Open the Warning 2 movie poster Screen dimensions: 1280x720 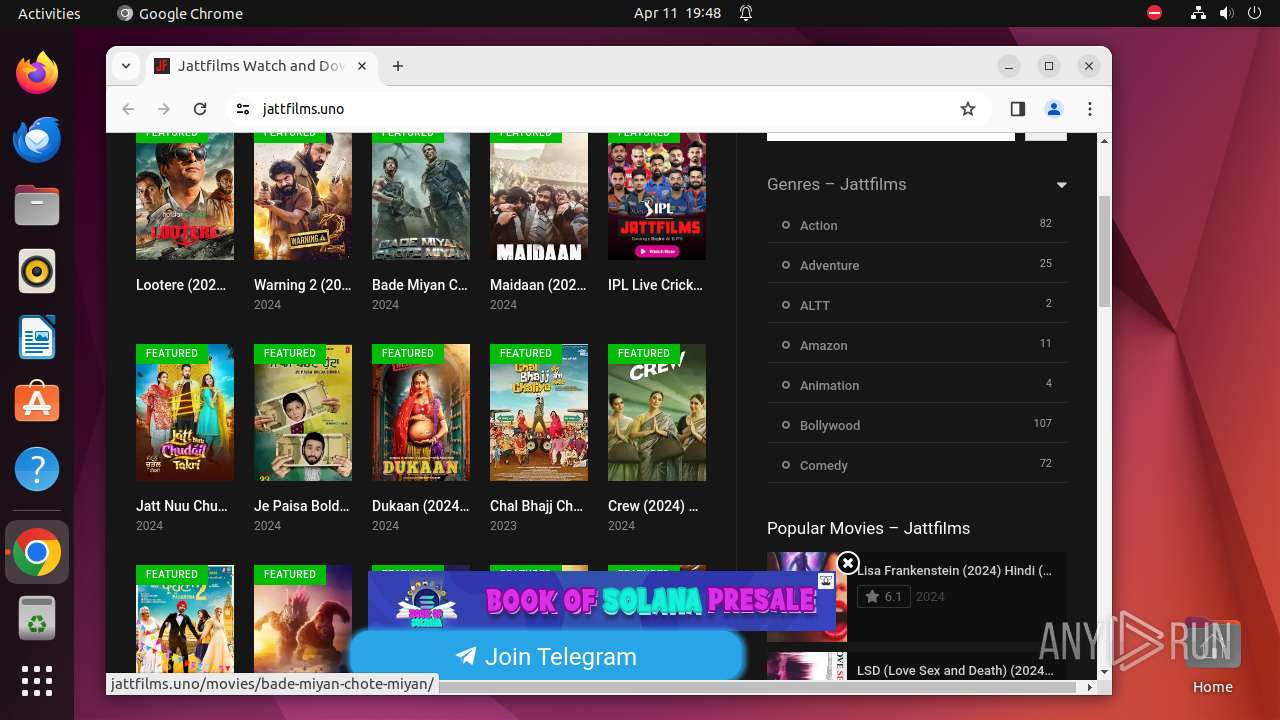[303, 196]
